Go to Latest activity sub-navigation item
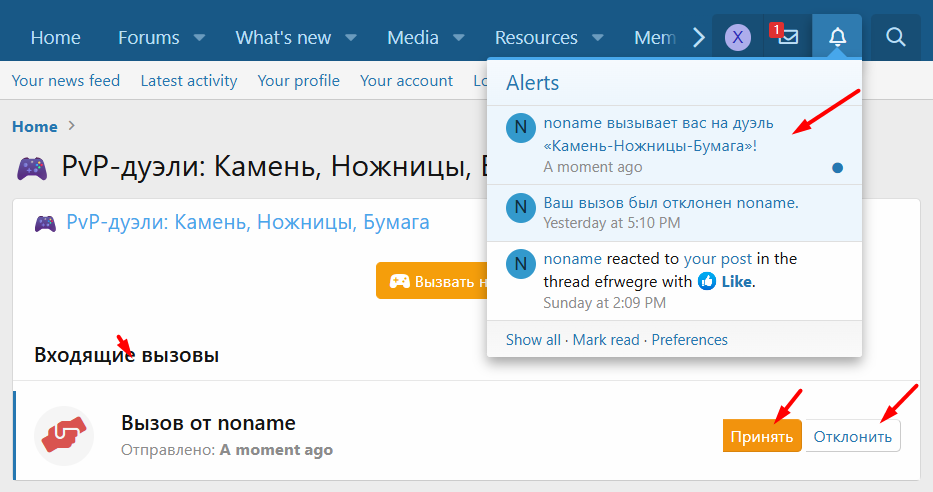Screen dimensions: 933x492 [189, 81]
